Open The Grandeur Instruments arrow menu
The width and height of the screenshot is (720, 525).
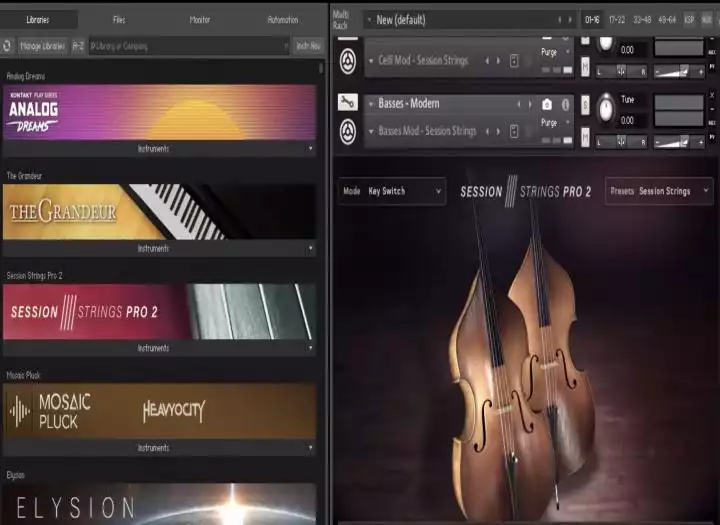pyautogui.click(x=310, y=248)
